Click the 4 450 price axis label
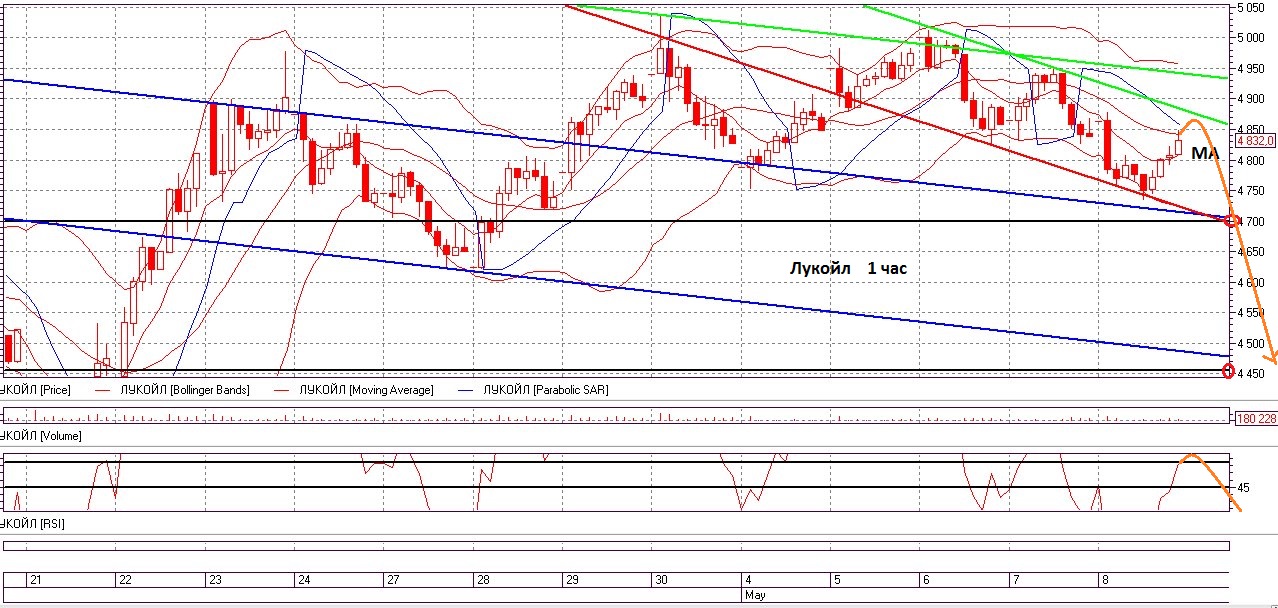1278x608 pixels. click(x=1253, y=374)
